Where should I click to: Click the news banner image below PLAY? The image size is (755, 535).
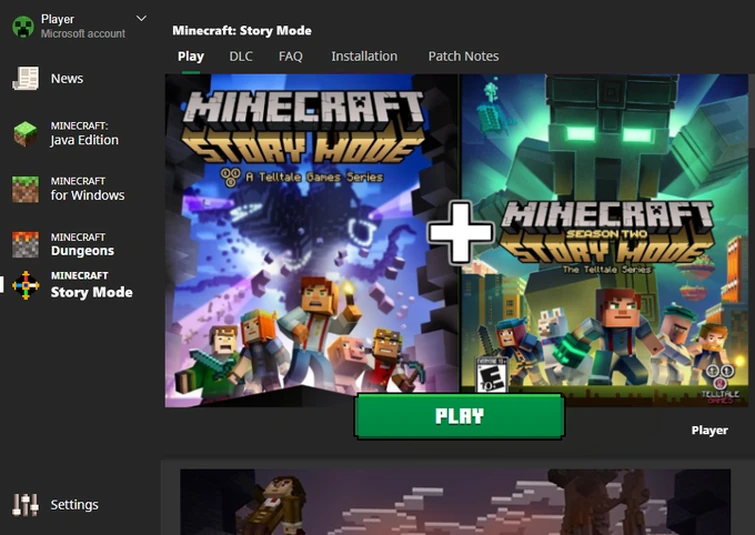tap(455, 502)
